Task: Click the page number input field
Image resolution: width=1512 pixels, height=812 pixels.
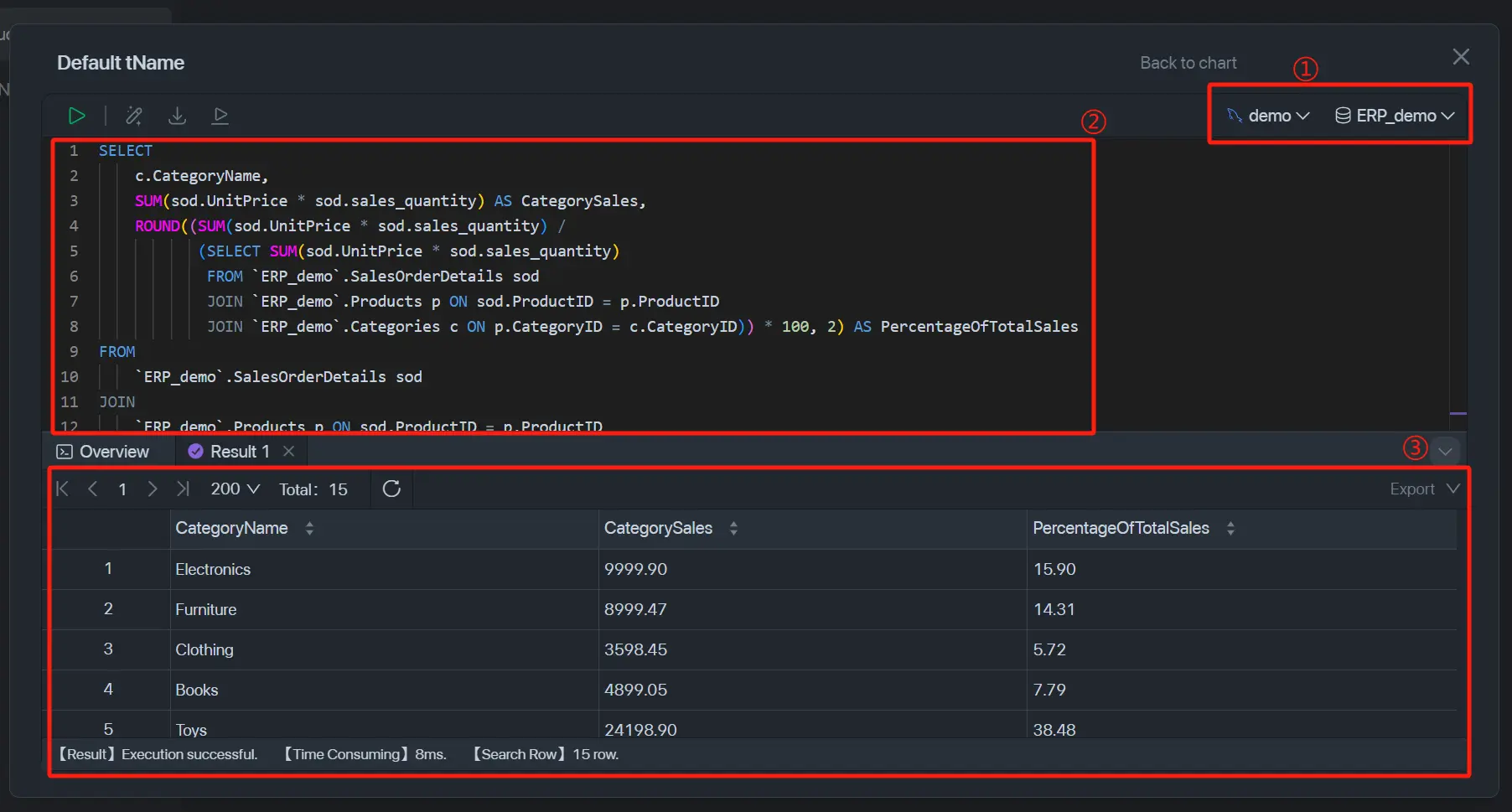Action: [122, 489]
